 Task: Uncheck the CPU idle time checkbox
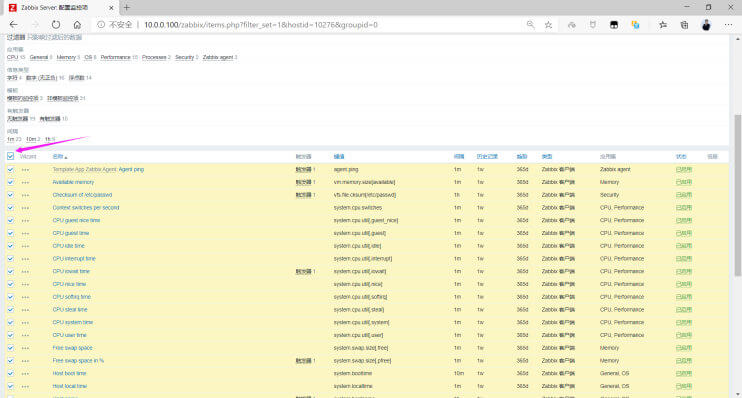[10, 246]
